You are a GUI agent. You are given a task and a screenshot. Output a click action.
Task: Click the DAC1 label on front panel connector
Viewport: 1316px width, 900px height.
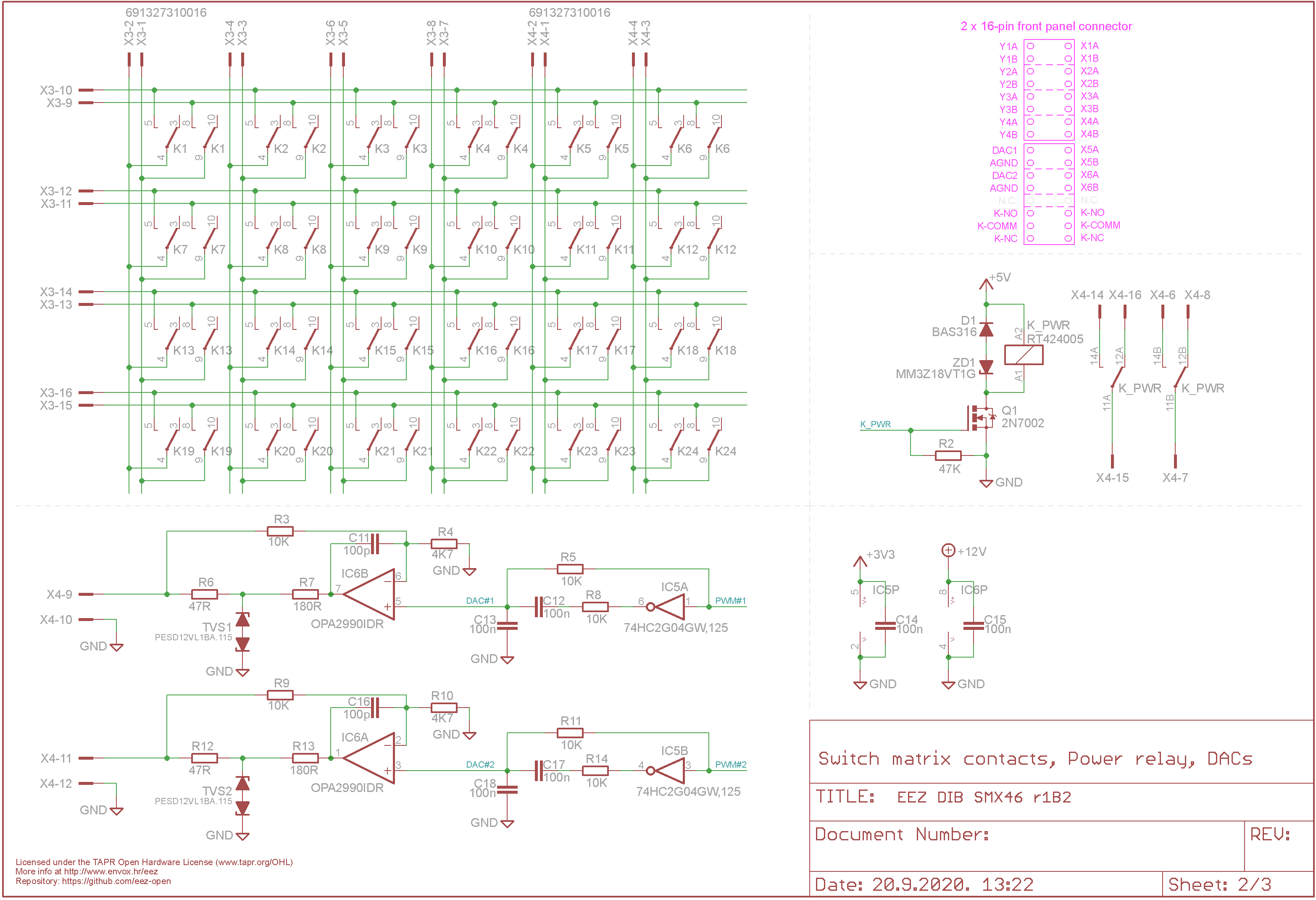(x=1004, y=150)
